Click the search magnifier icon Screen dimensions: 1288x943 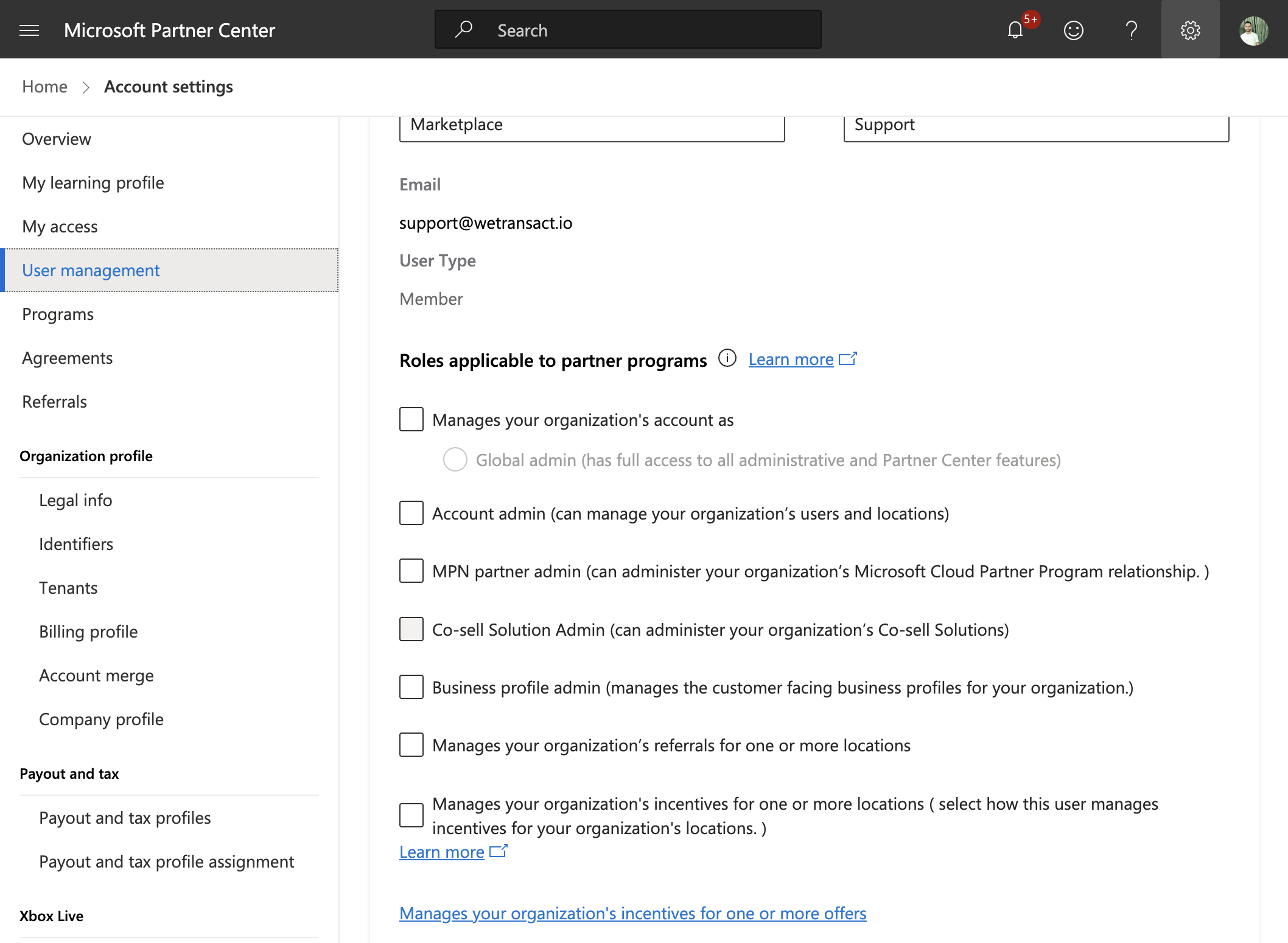(x=464, y=29)
